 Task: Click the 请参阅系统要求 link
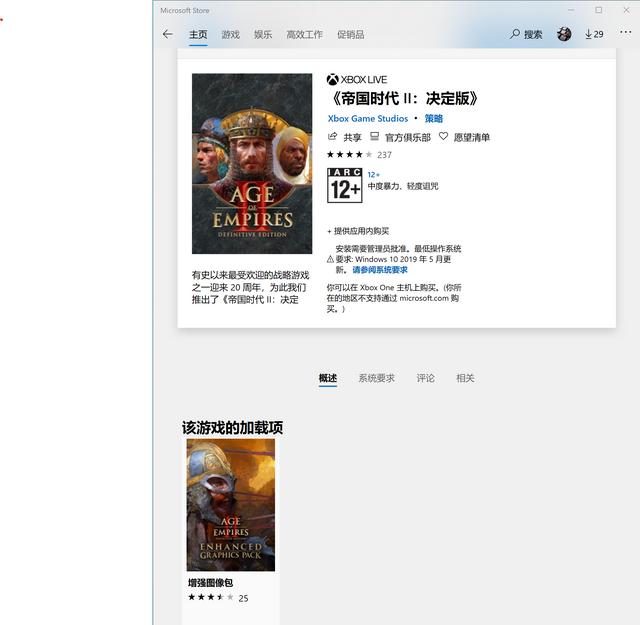click(380, 270)
